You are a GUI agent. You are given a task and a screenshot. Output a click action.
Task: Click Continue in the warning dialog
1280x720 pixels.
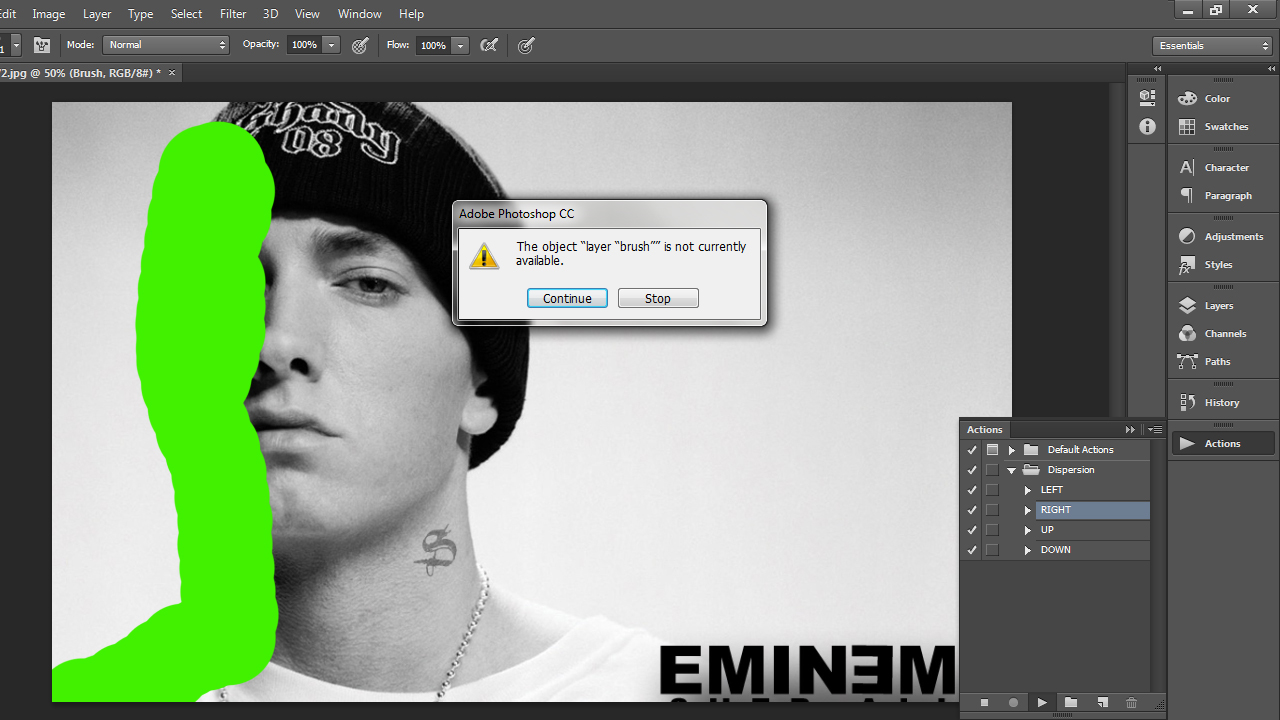567,298
